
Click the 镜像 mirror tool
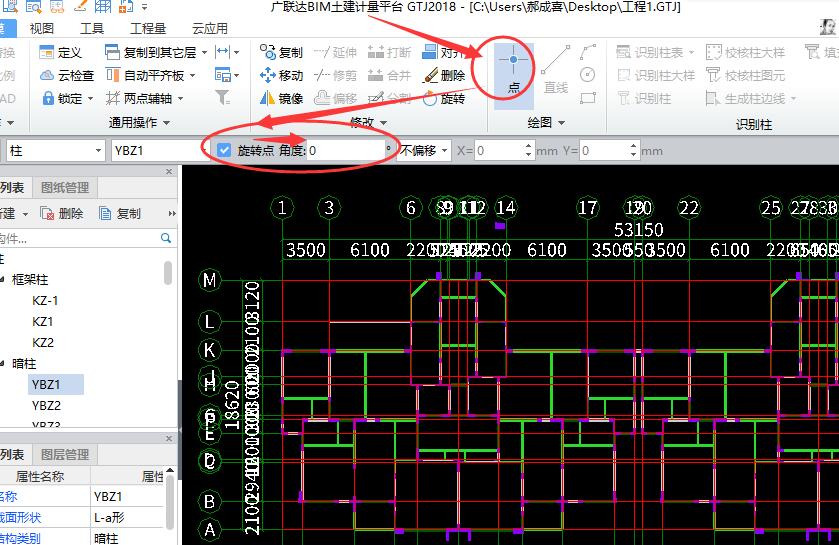[281, 98]
